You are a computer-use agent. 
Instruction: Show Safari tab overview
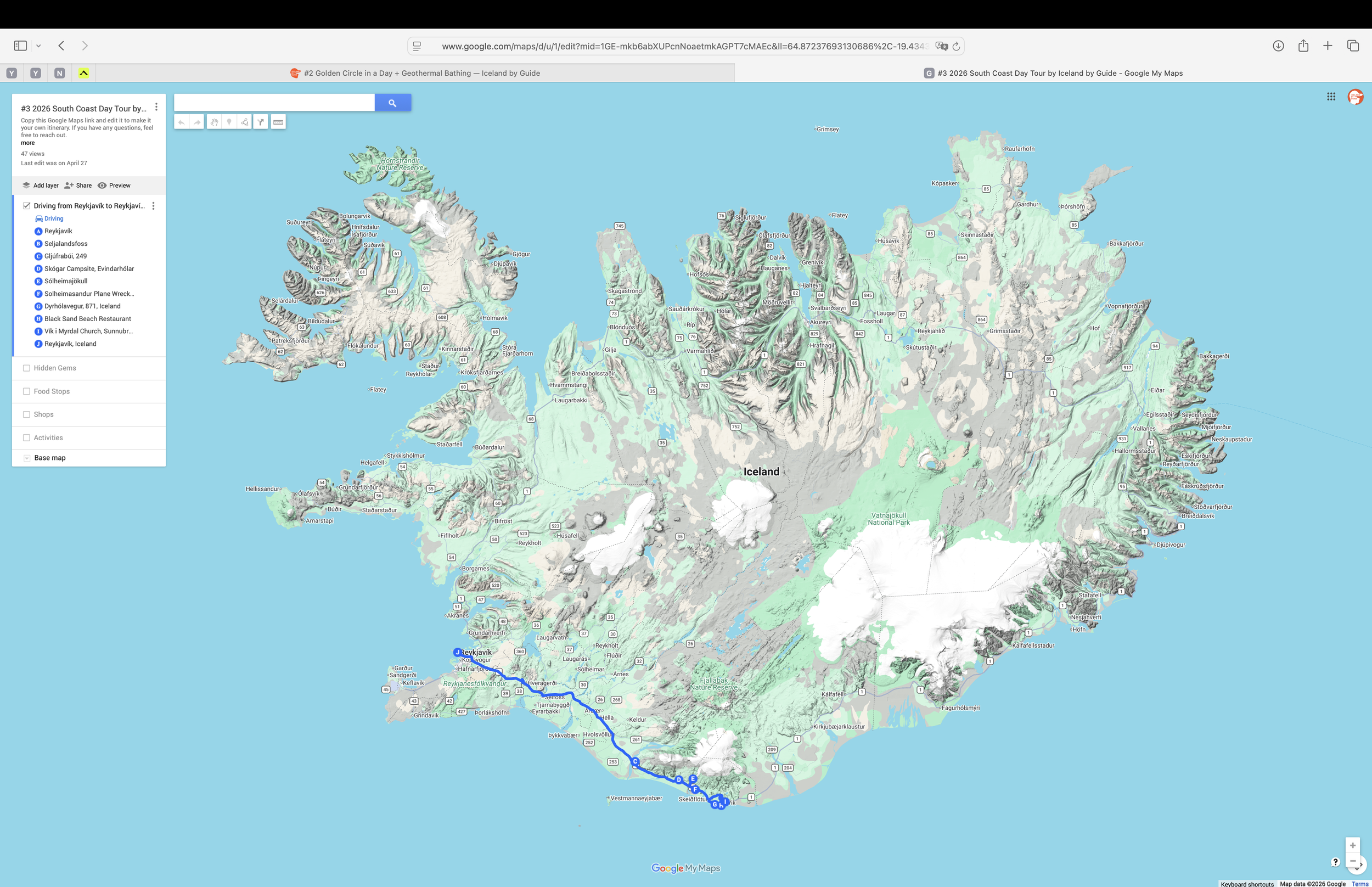coord(1353,46)
